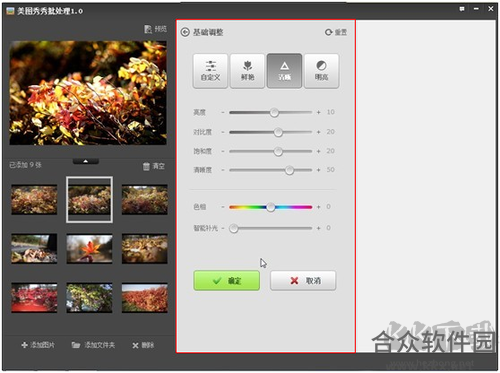Decrease 智能补光 with its minus button
Screen dimensions: 500x373
click(x=223, y=228)
